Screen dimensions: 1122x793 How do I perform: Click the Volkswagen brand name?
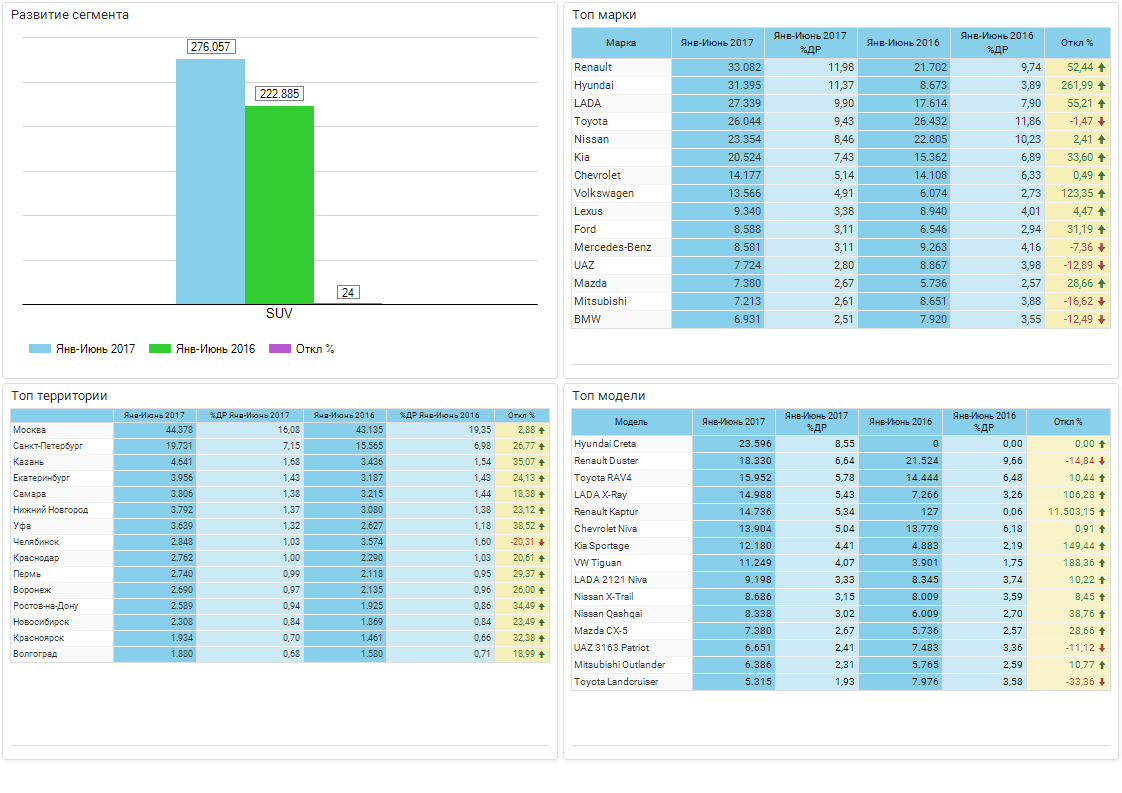point(603,193)
